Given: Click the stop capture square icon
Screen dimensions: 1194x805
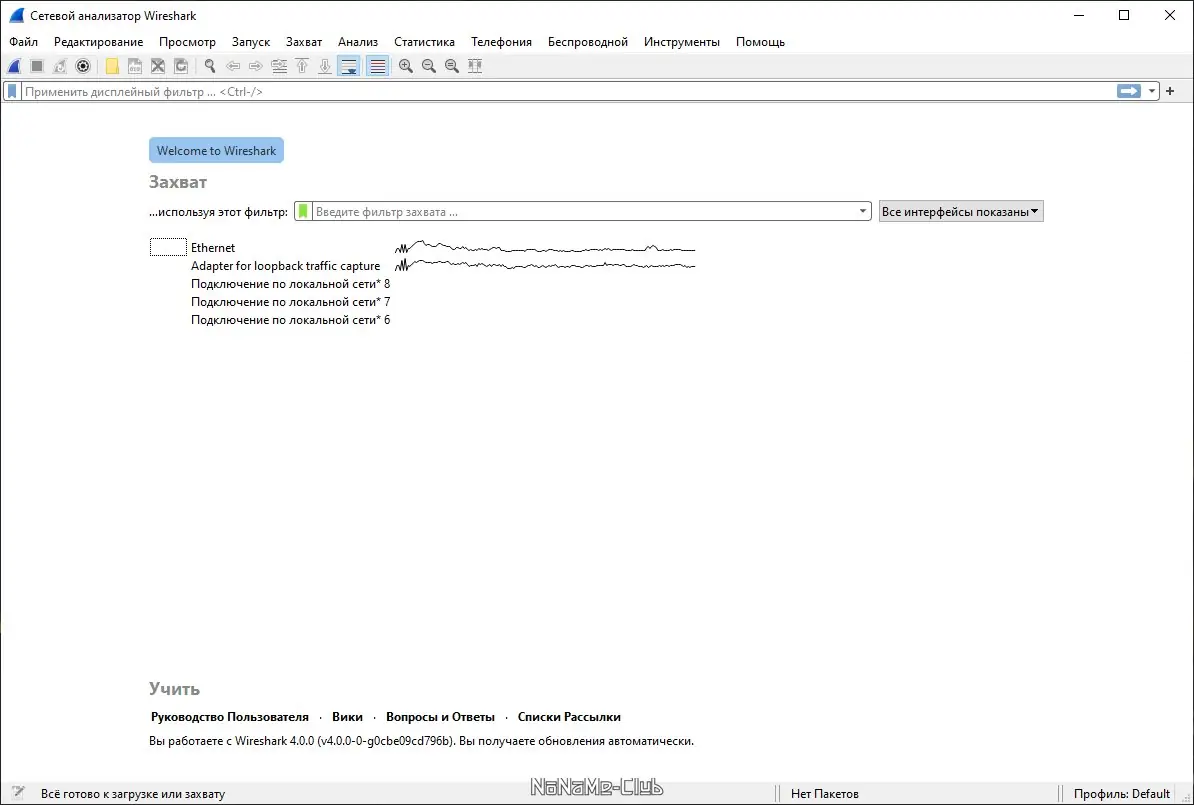Looking at the screenshot, I should (37, 66).
